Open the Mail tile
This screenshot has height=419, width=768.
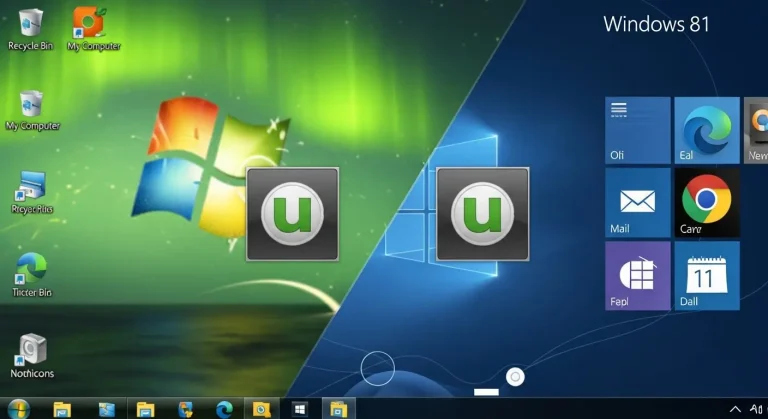click(638, 203)
